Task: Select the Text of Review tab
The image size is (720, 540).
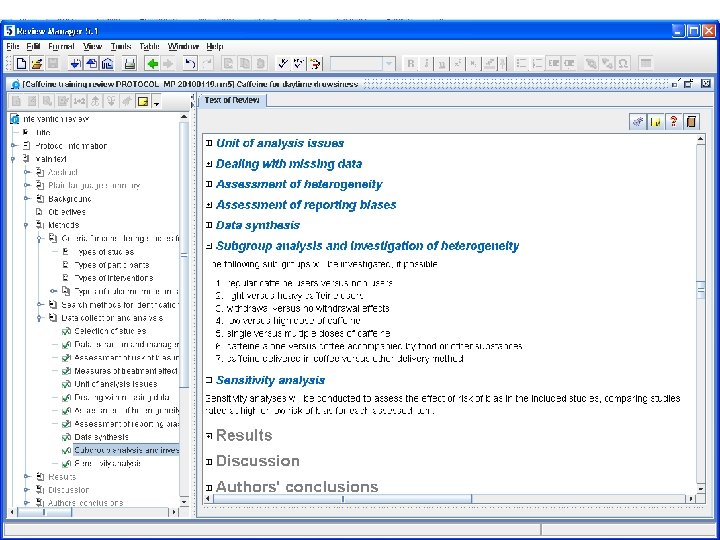Action: pyautogui.click(x=232, y=100)
